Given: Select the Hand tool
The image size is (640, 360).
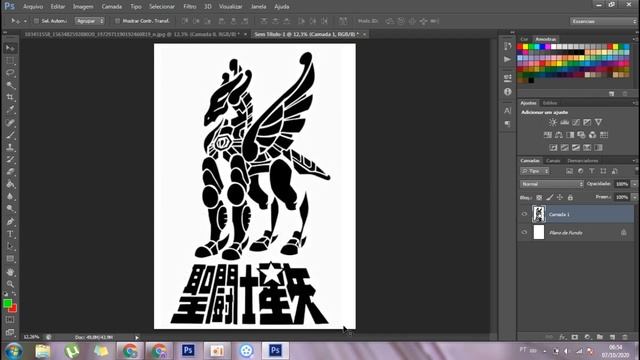Looking at the screenshot, I should click(x=10, y=272).
